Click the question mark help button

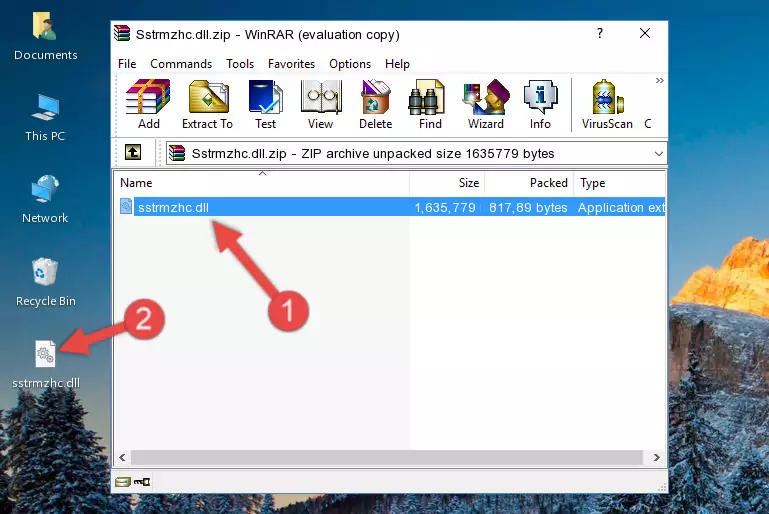[x=600, y=33]
